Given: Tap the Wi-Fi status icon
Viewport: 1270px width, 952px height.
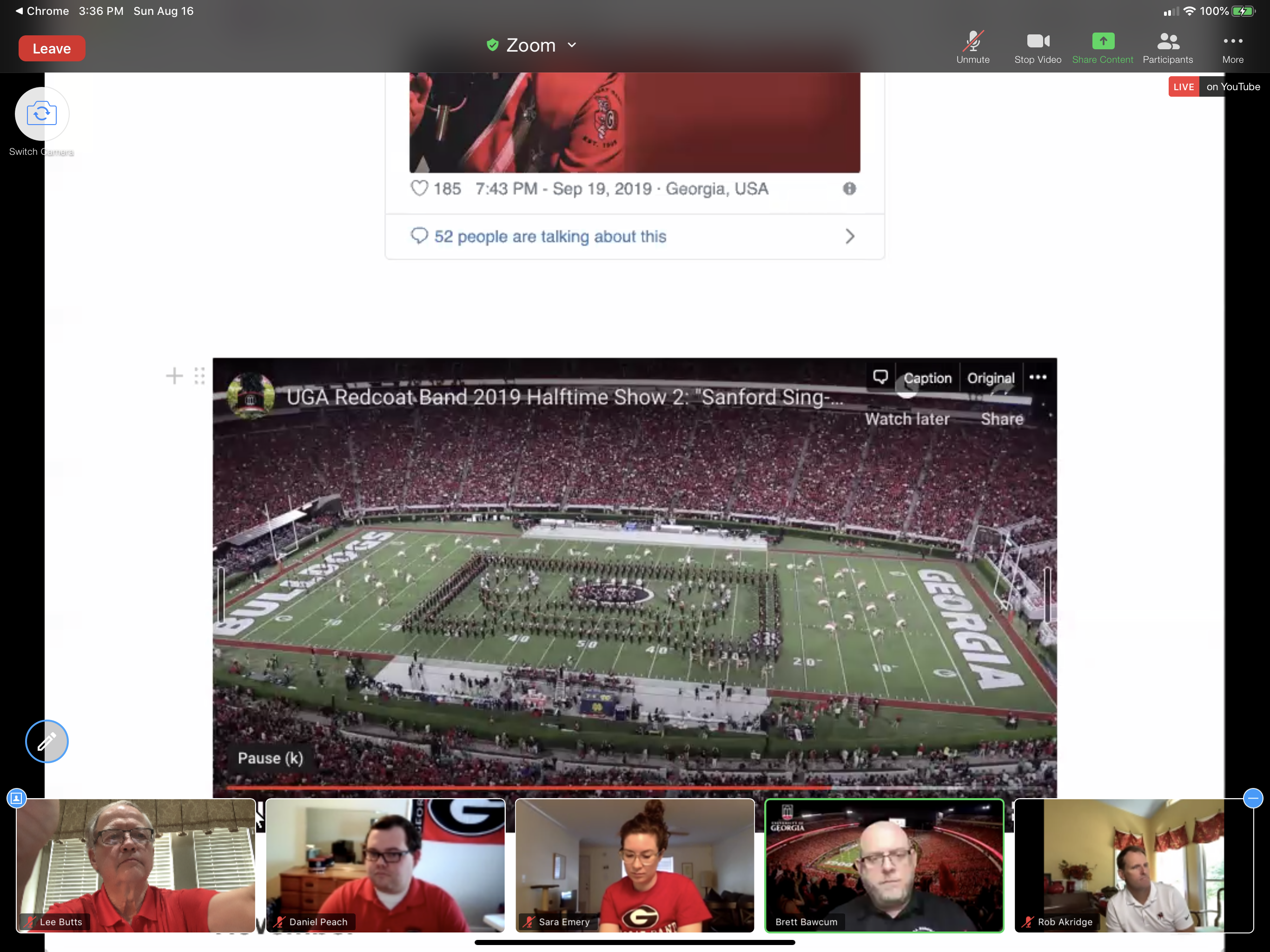Looking at the screenshot, I should (1190, 11).
